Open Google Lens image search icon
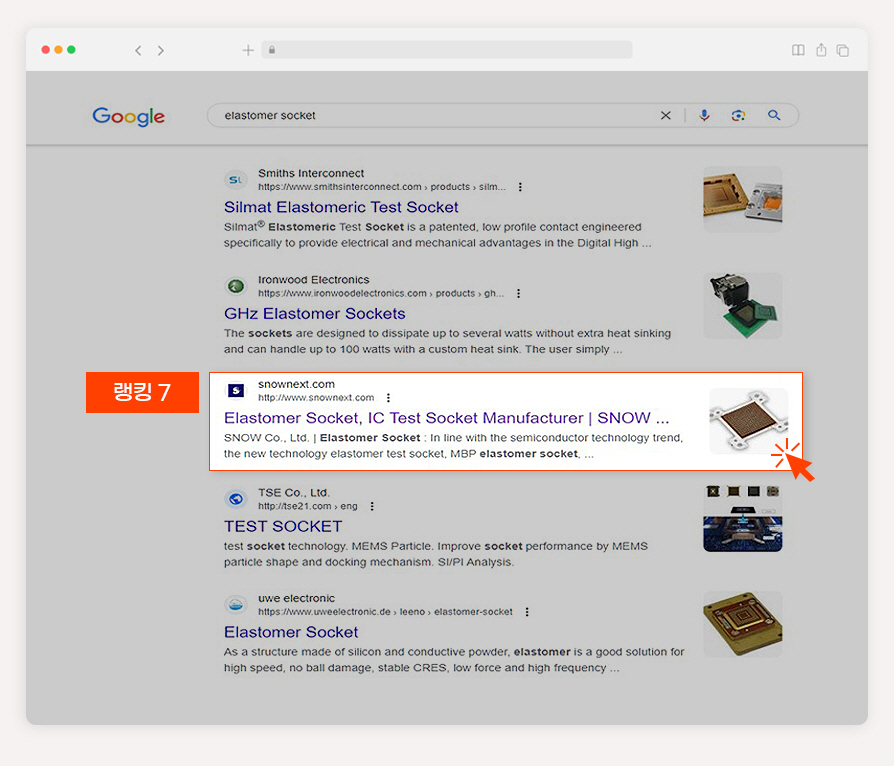Image resolution: width=894 pixels, height=766 pixels. (x=738, y=115)
